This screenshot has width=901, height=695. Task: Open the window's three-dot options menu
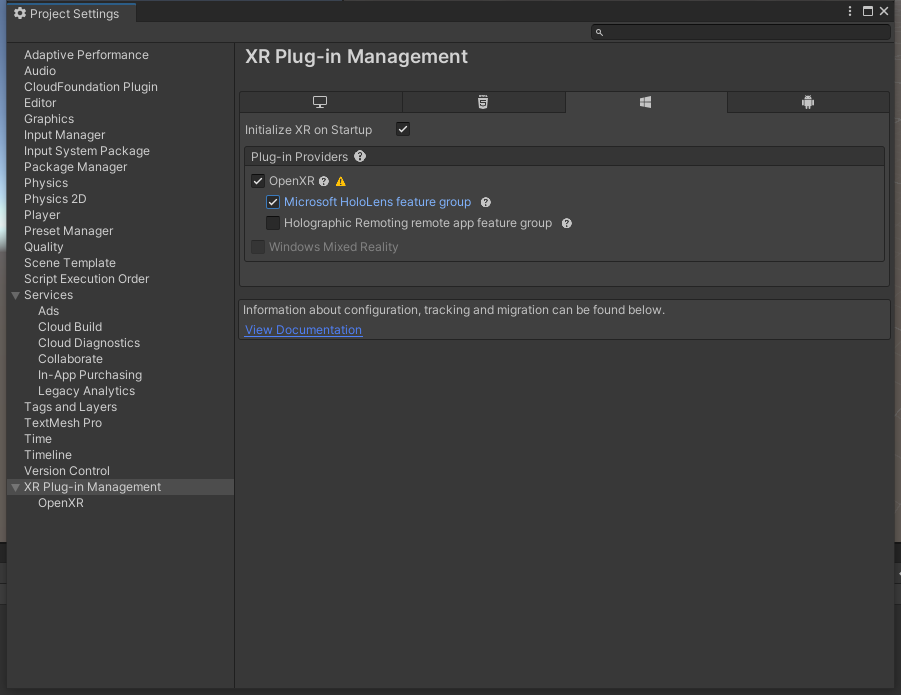pyautogui.click(x=850, y=11)
